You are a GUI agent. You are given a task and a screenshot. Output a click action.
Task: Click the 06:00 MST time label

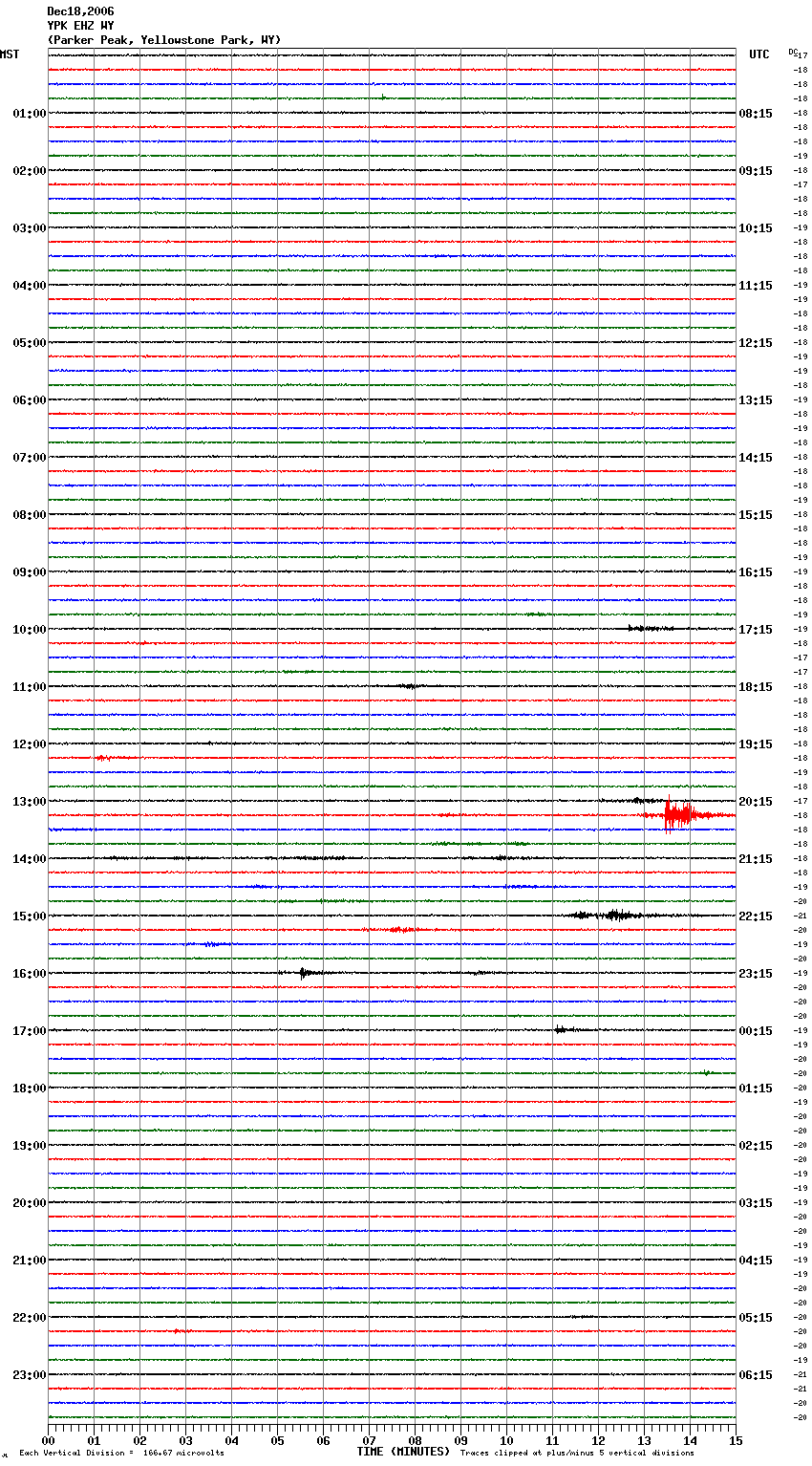pos(30,400)
